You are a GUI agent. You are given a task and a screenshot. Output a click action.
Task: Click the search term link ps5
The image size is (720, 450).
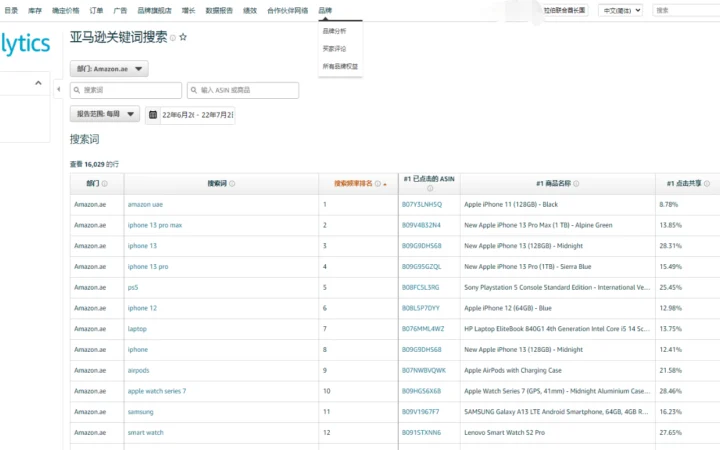click(133, 287)
